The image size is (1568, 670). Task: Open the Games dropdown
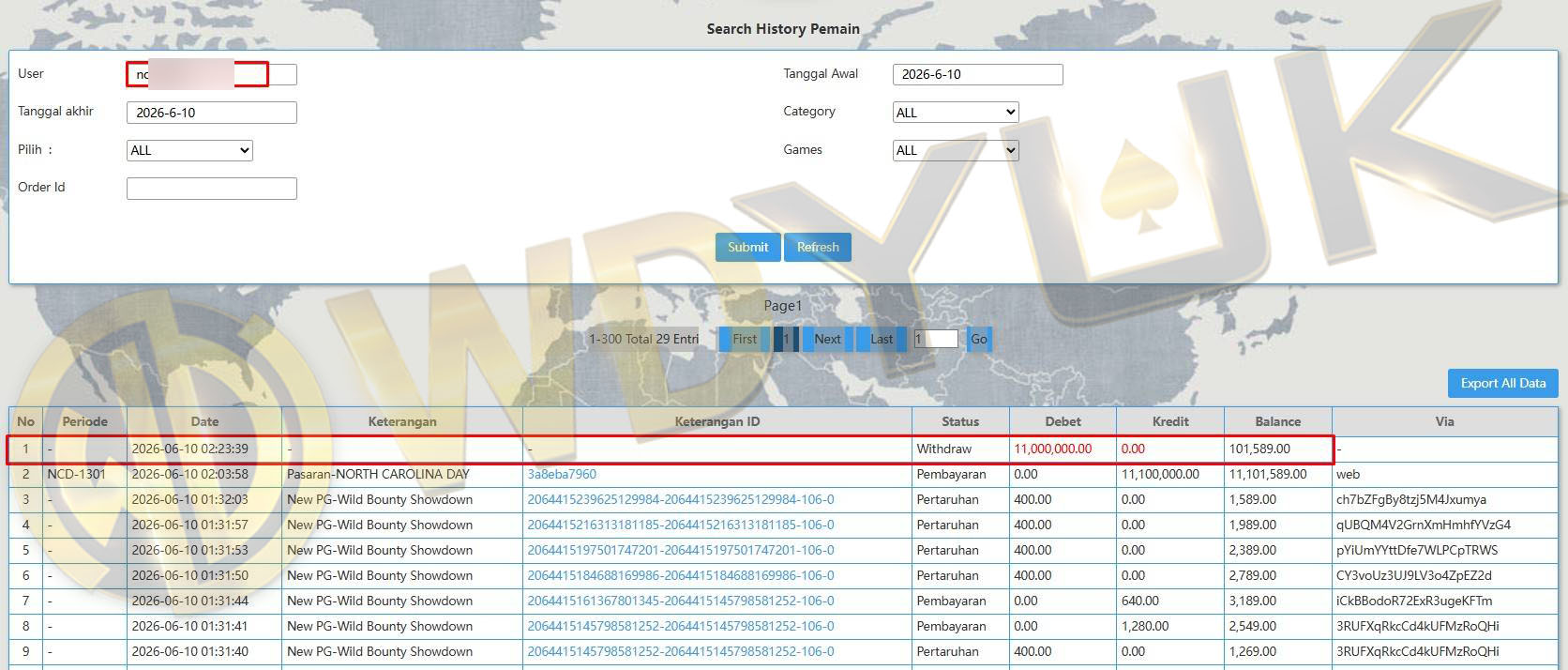click(x=956, y=150)
